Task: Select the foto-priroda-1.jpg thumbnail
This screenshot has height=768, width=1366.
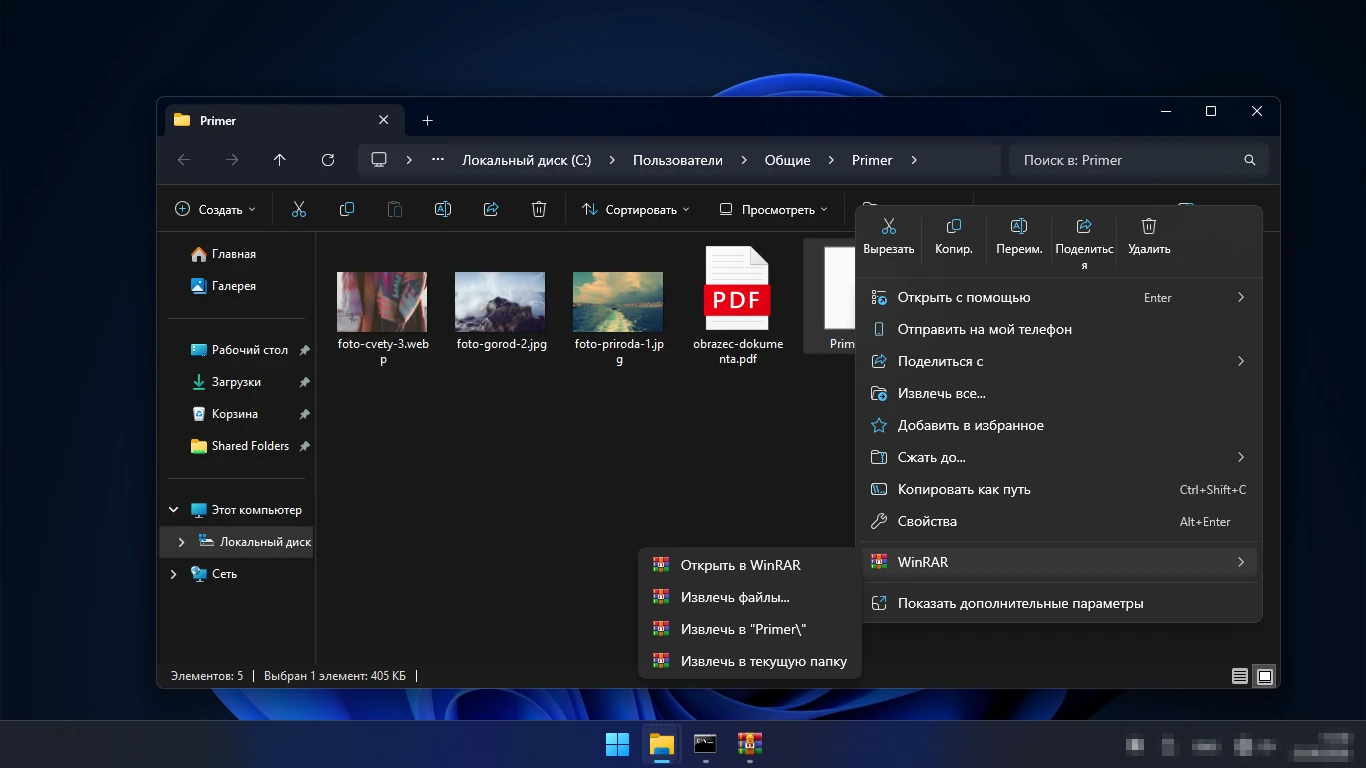Action: (618, 302)
